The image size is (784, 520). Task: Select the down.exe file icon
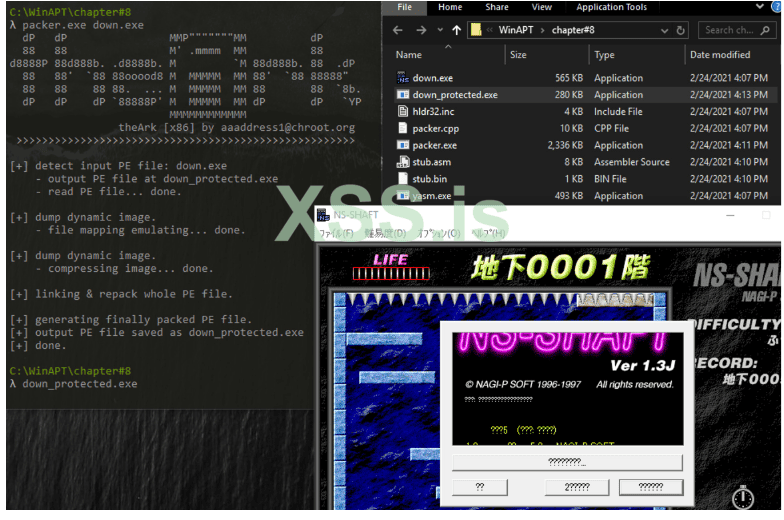coord(402,78)
